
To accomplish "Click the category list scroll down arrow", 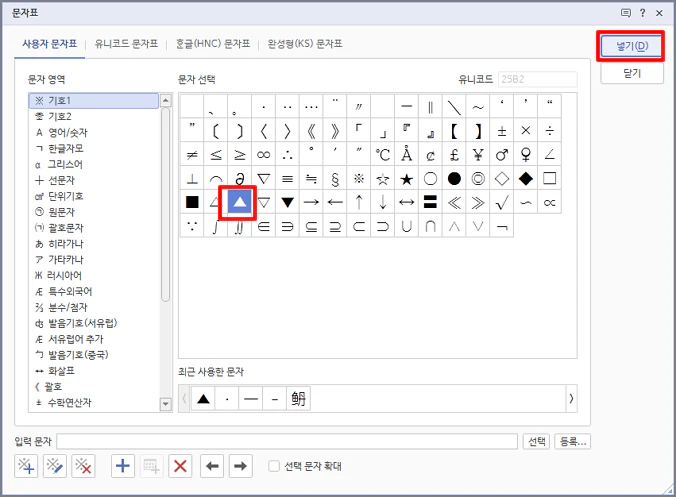I will (x=166, y=404).
